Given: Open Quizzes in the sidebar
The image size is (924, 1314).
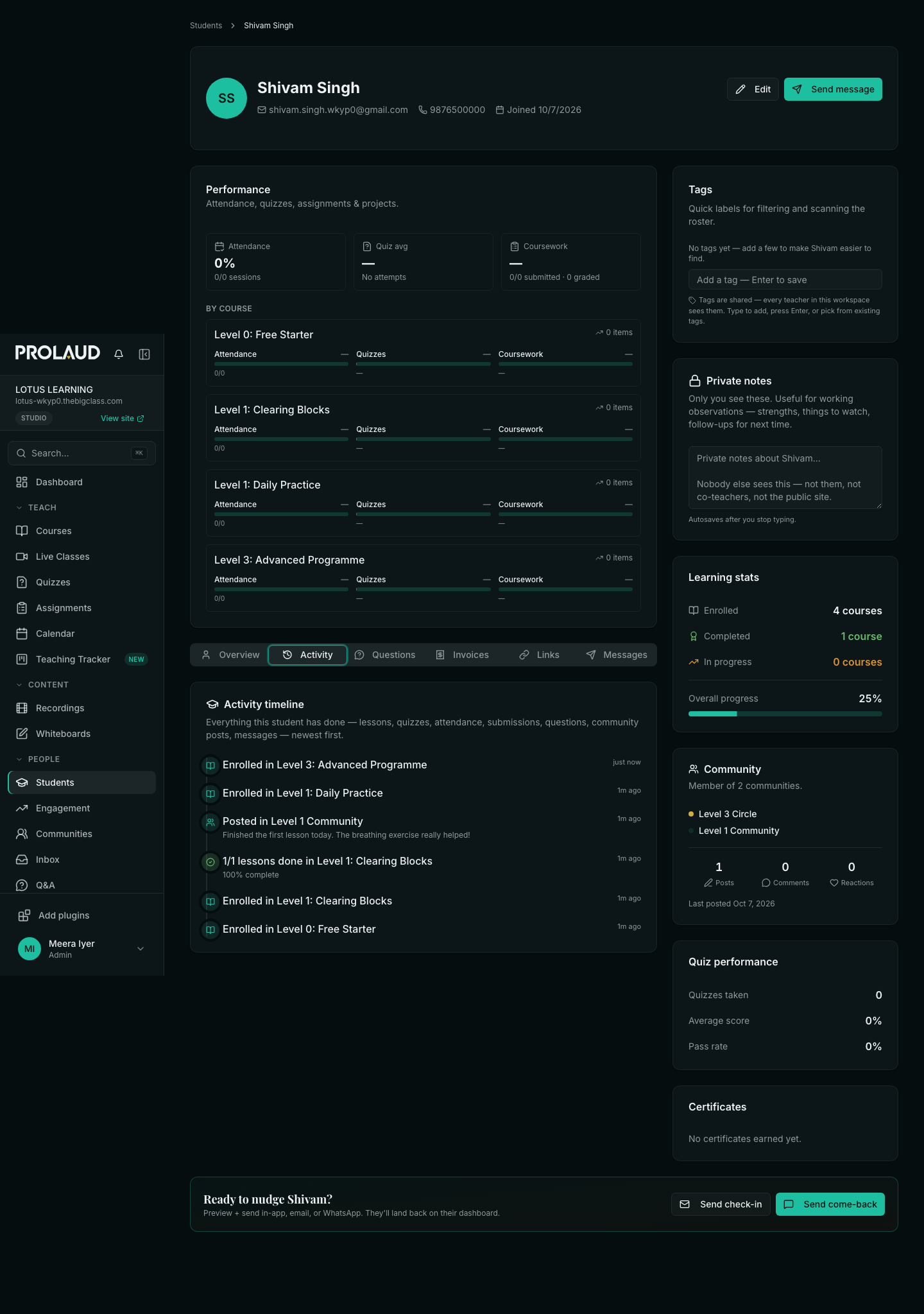Looking at the screenshot, I should [81, 582].
